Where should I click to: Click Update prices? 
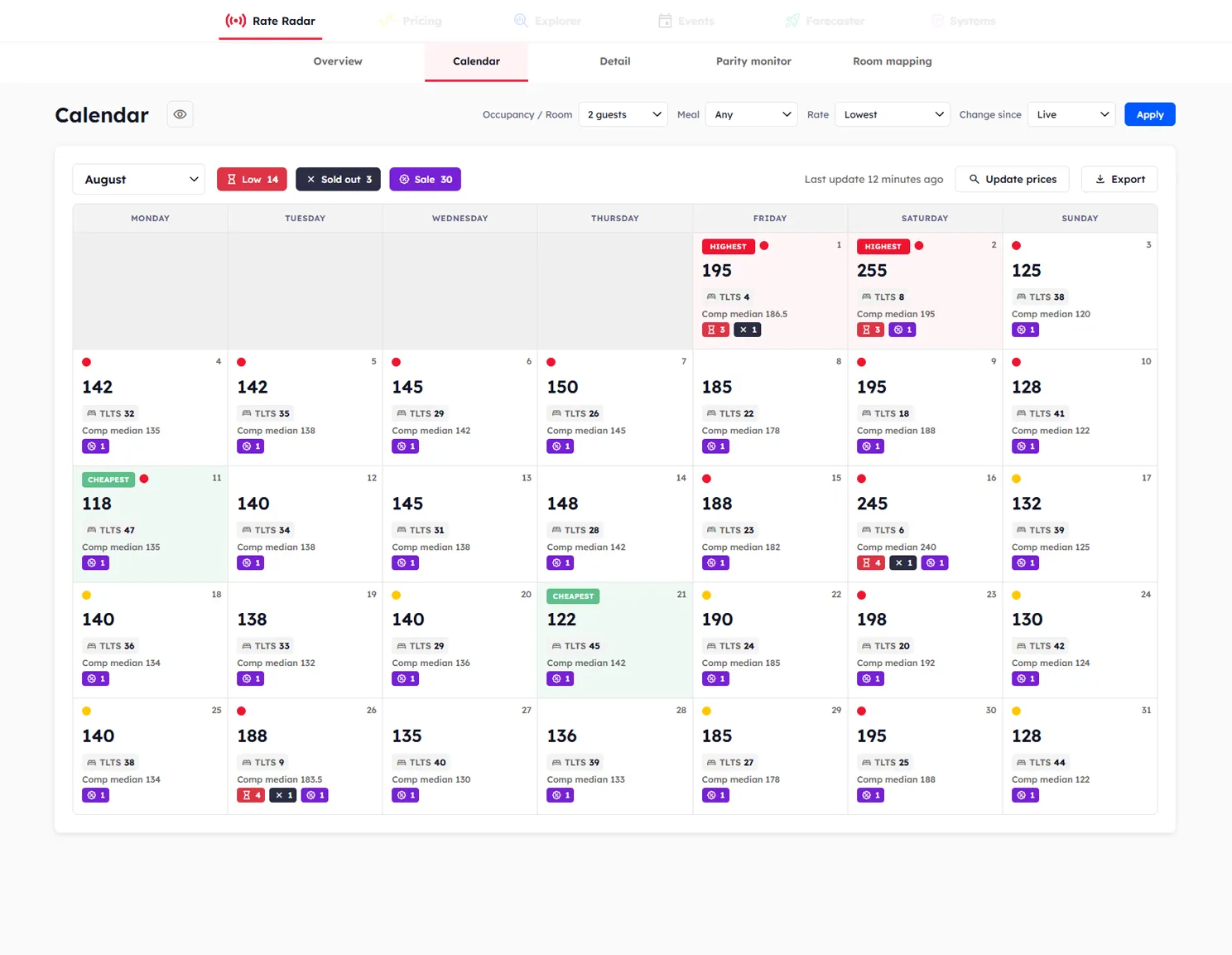[1012, 179]
